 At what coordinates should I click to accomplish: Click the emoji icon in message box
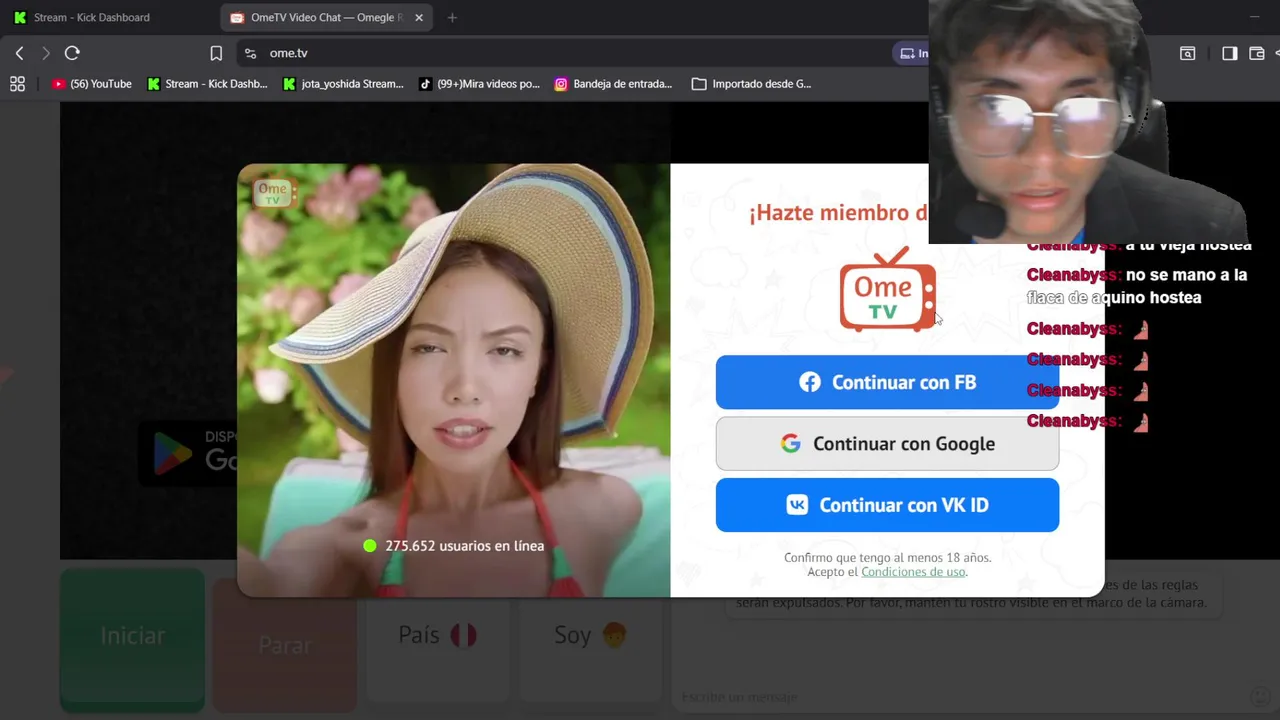pos(1261,697)
